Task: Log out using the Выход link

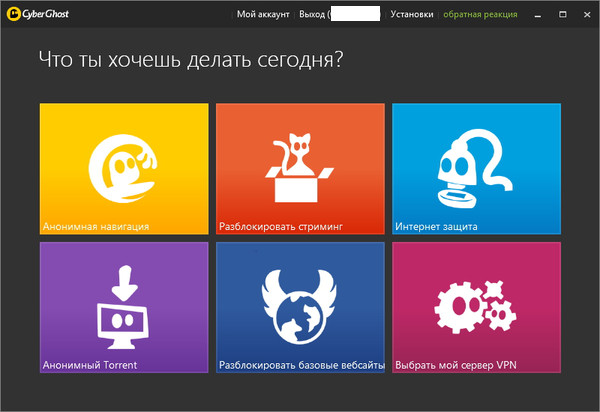Action: click(312, 15)
